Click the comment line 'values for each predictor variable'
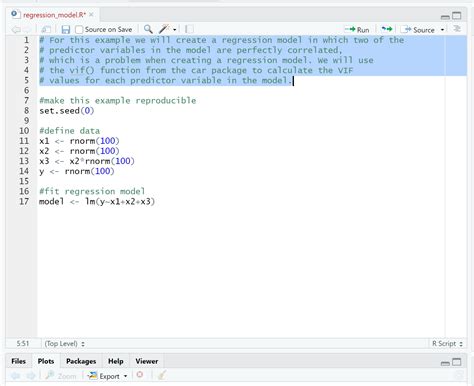The width and height of the screenshot is (474, 386). tap(166, 80)
